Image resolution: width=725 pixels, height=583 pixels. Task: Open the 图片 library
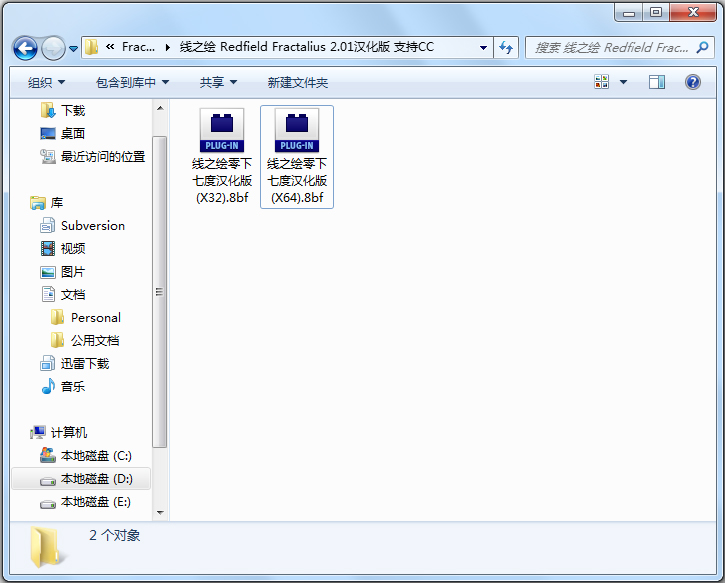[73, 272]
